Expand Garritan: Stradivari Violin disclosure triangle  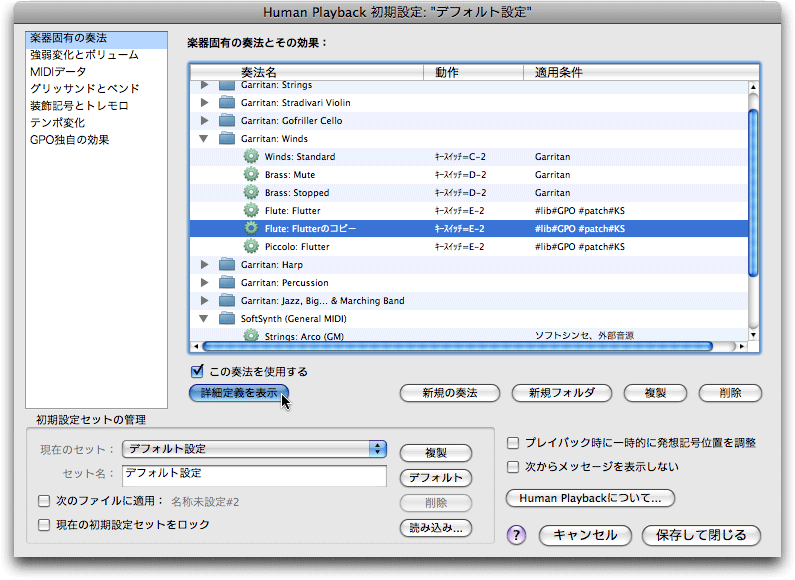[204, 102]
